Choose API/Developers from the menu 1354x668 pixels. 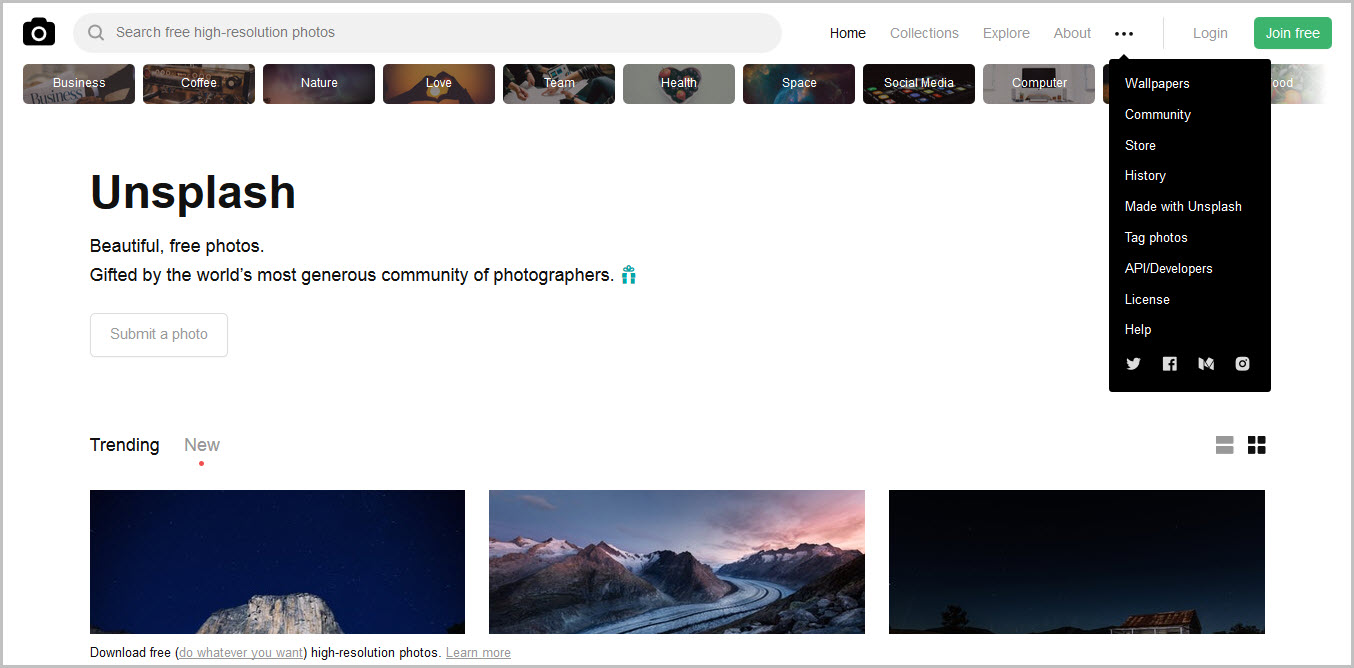pos(1169,269)
